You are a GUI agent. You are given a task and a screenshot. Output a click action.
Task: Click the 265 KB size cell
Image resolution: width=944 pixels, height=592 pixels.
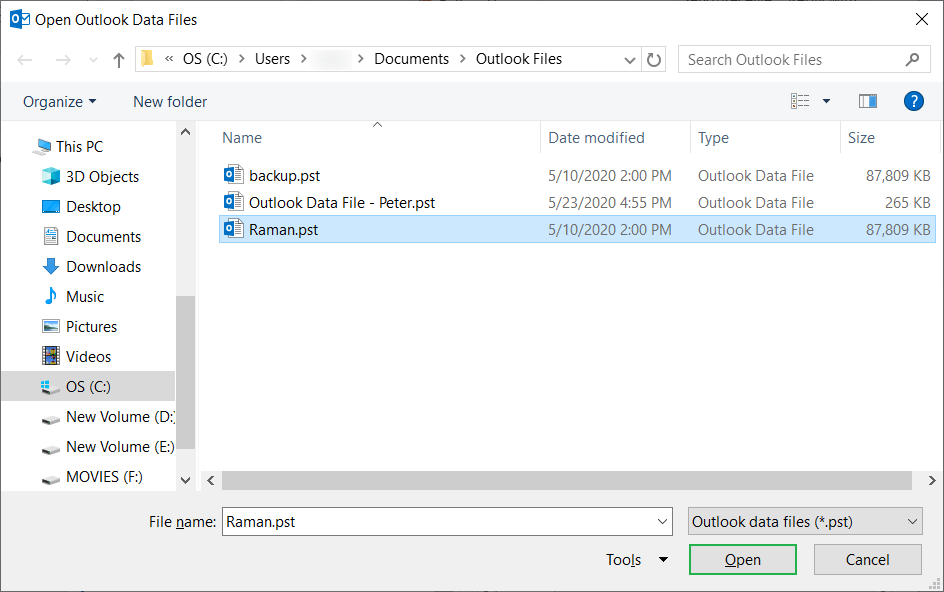(x=907, y=203)
